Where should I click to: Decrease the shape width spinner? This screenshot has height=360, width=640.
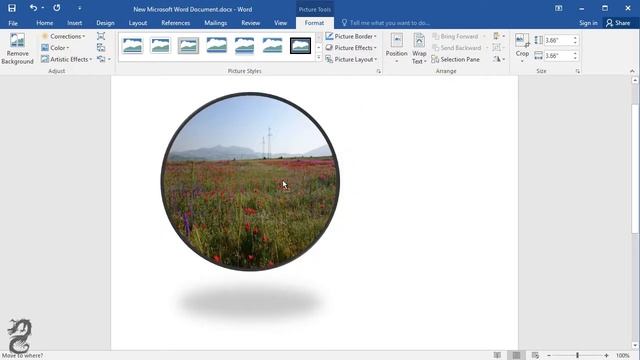[575, 58]
